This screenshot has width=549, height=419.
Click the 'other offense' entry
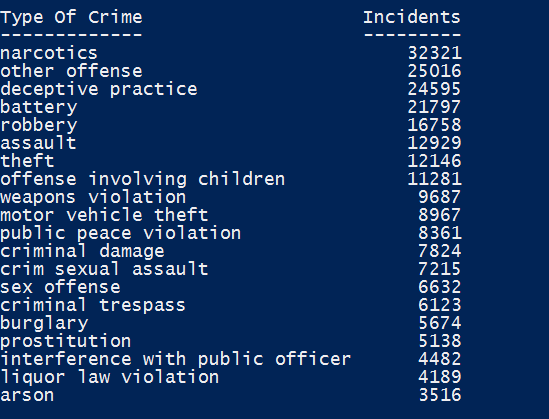tap(71, 71)
